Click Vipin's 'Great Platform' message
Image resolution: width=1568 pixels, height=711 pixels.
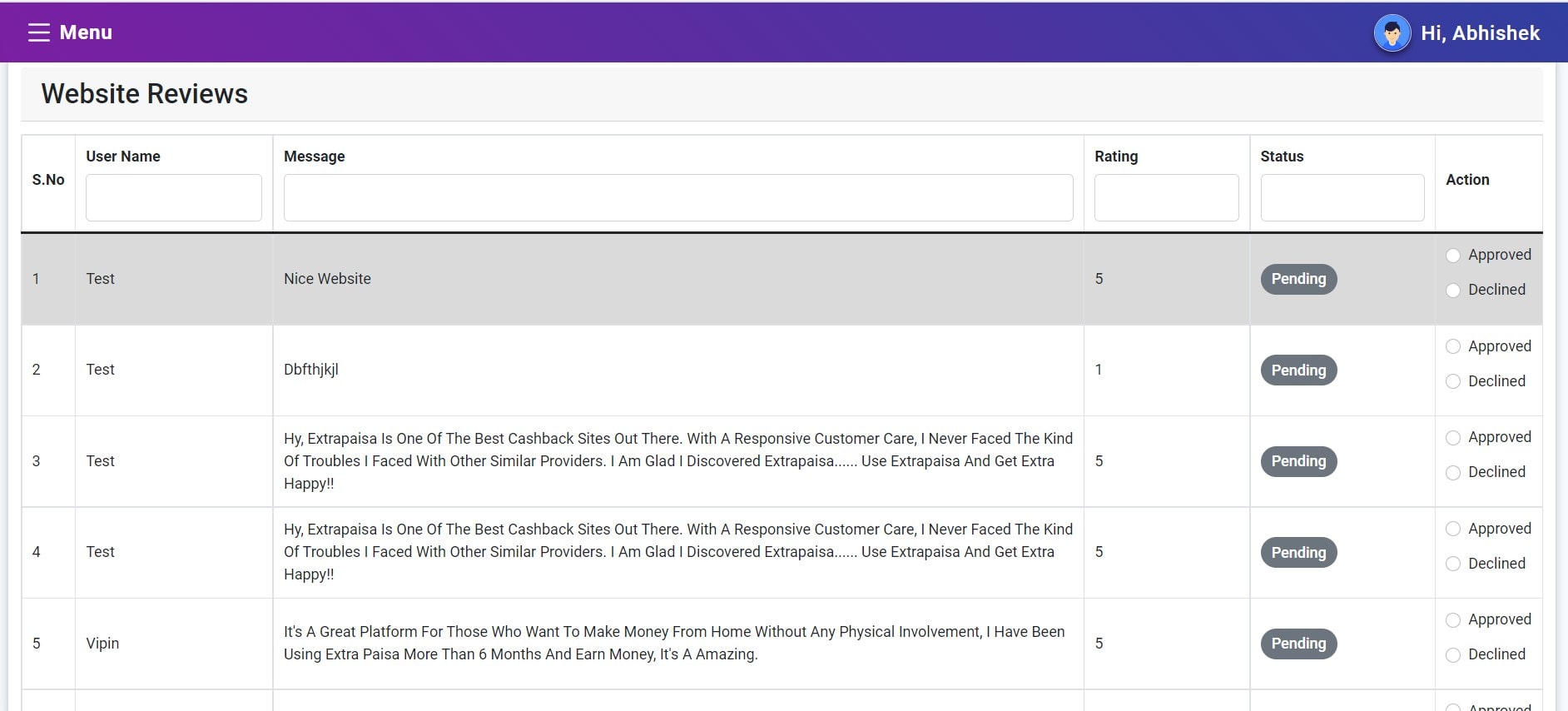coord(674,643)
